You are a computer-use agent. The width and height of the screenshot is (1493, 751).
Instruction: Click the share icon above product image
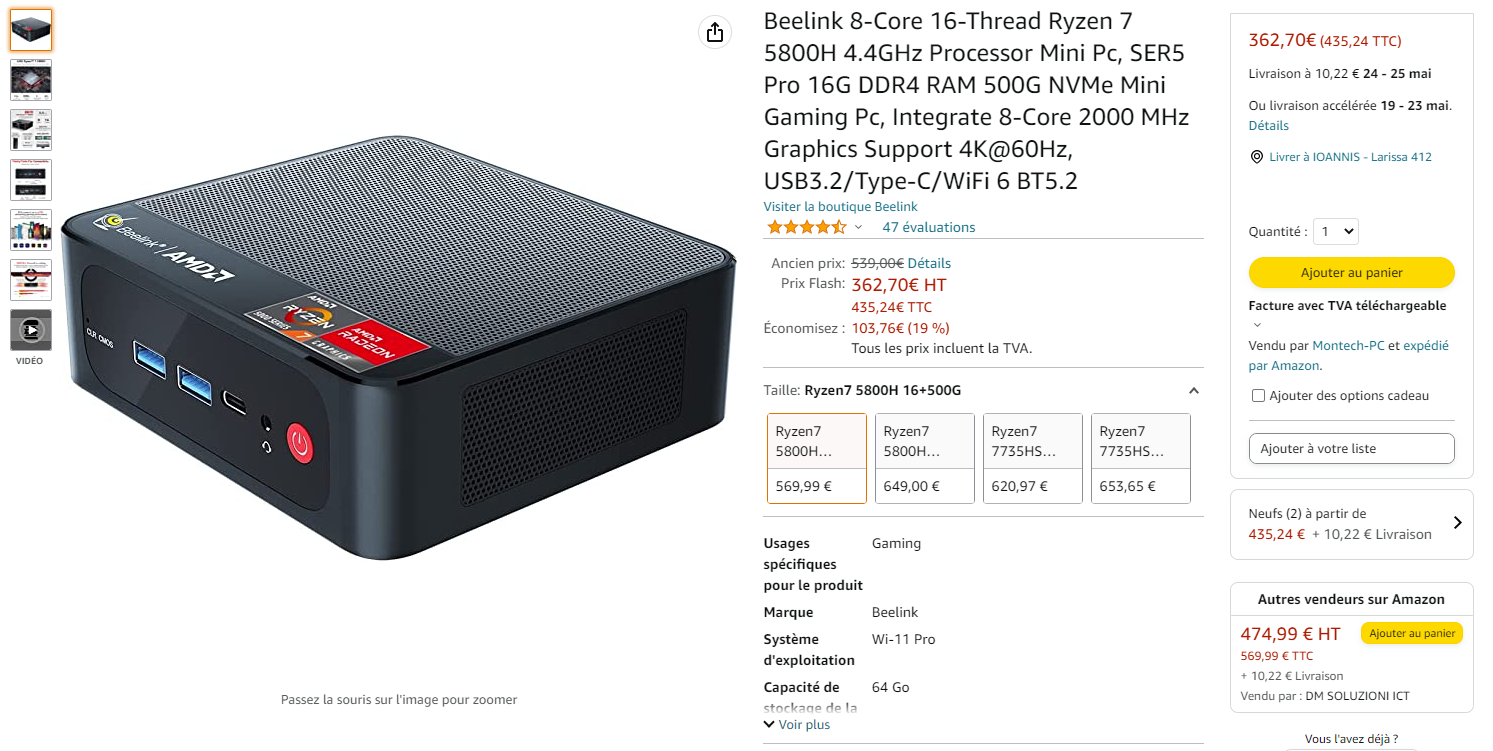pos(714,32)
